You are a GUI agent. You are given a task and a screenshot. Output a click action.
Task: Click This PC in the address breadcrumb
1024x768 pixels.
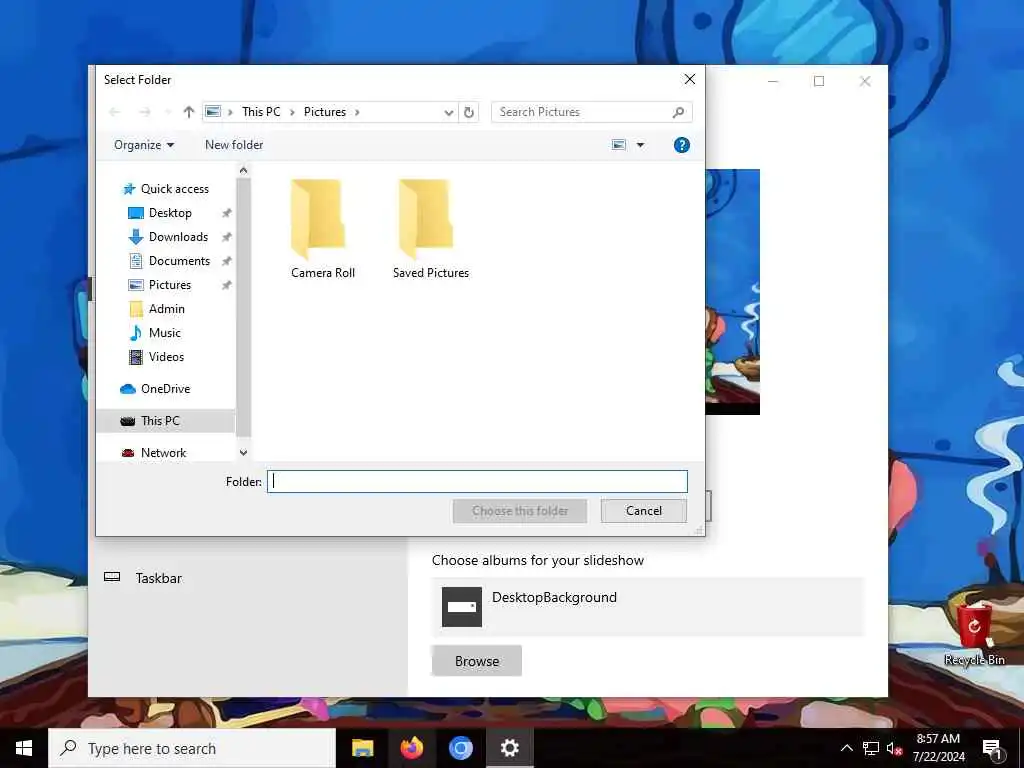point(261,112)
